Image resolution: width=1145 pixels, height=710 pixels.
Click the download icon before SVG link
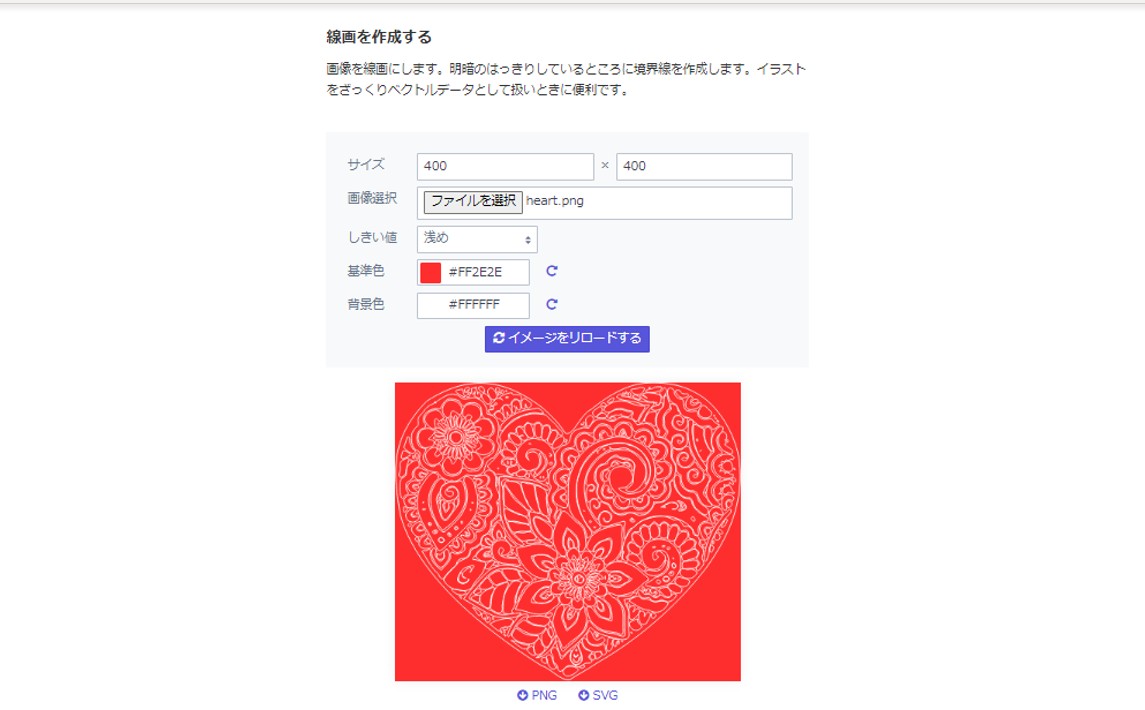coord(583,695)
